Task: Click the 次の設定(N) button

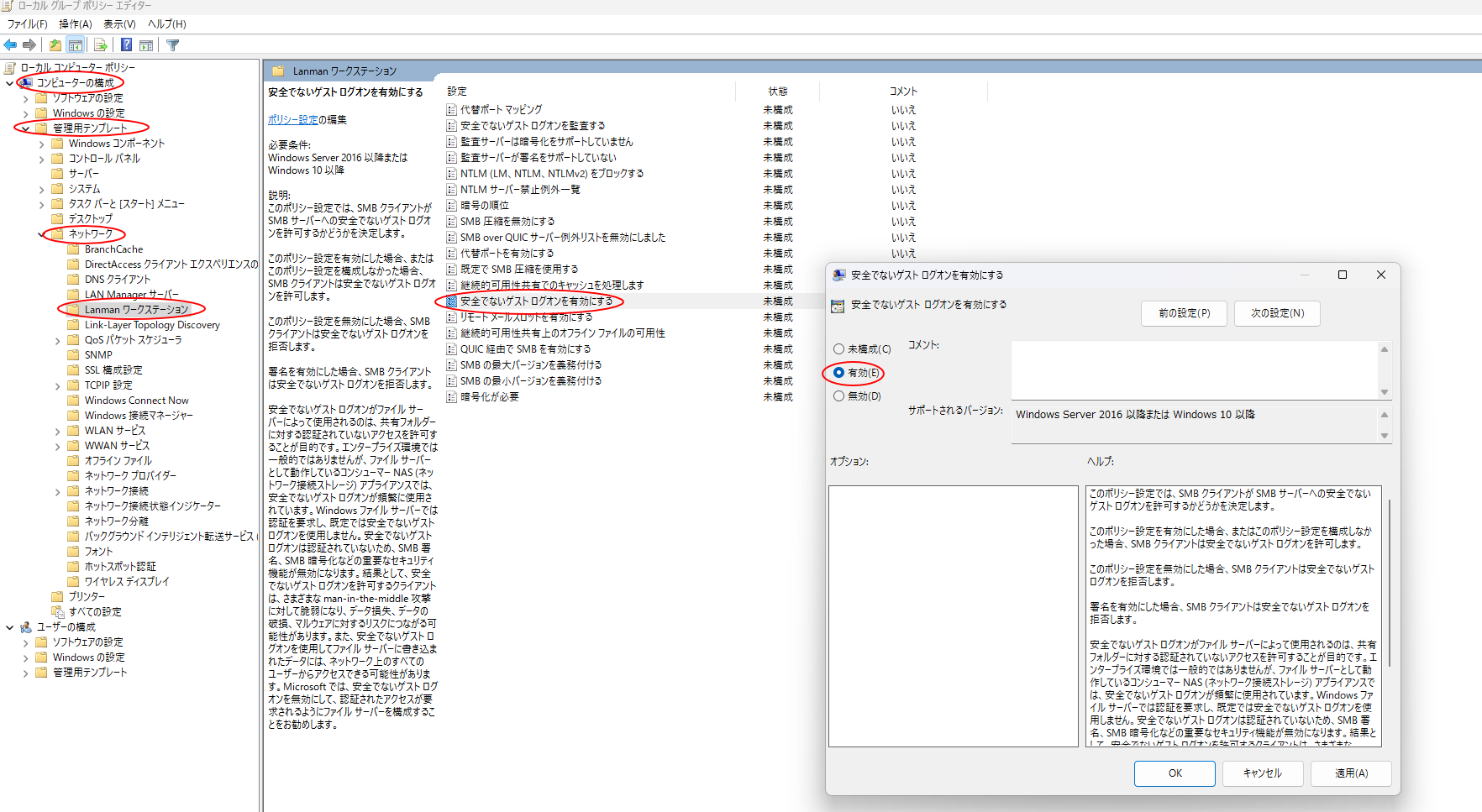Action: [x=1276, y=313]
